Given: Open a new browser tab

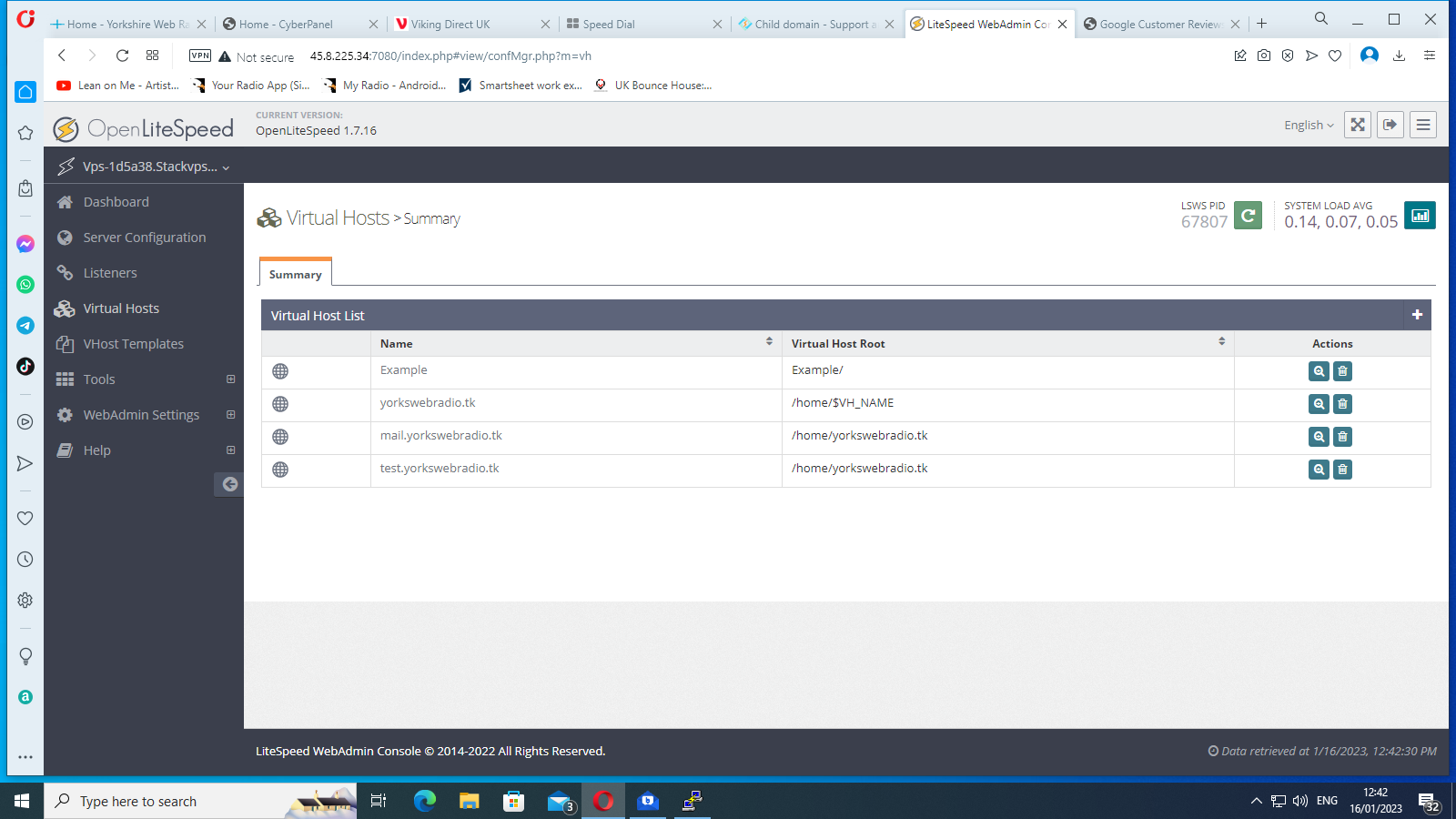Looking at the screenshot, I should coord(1261,24).
